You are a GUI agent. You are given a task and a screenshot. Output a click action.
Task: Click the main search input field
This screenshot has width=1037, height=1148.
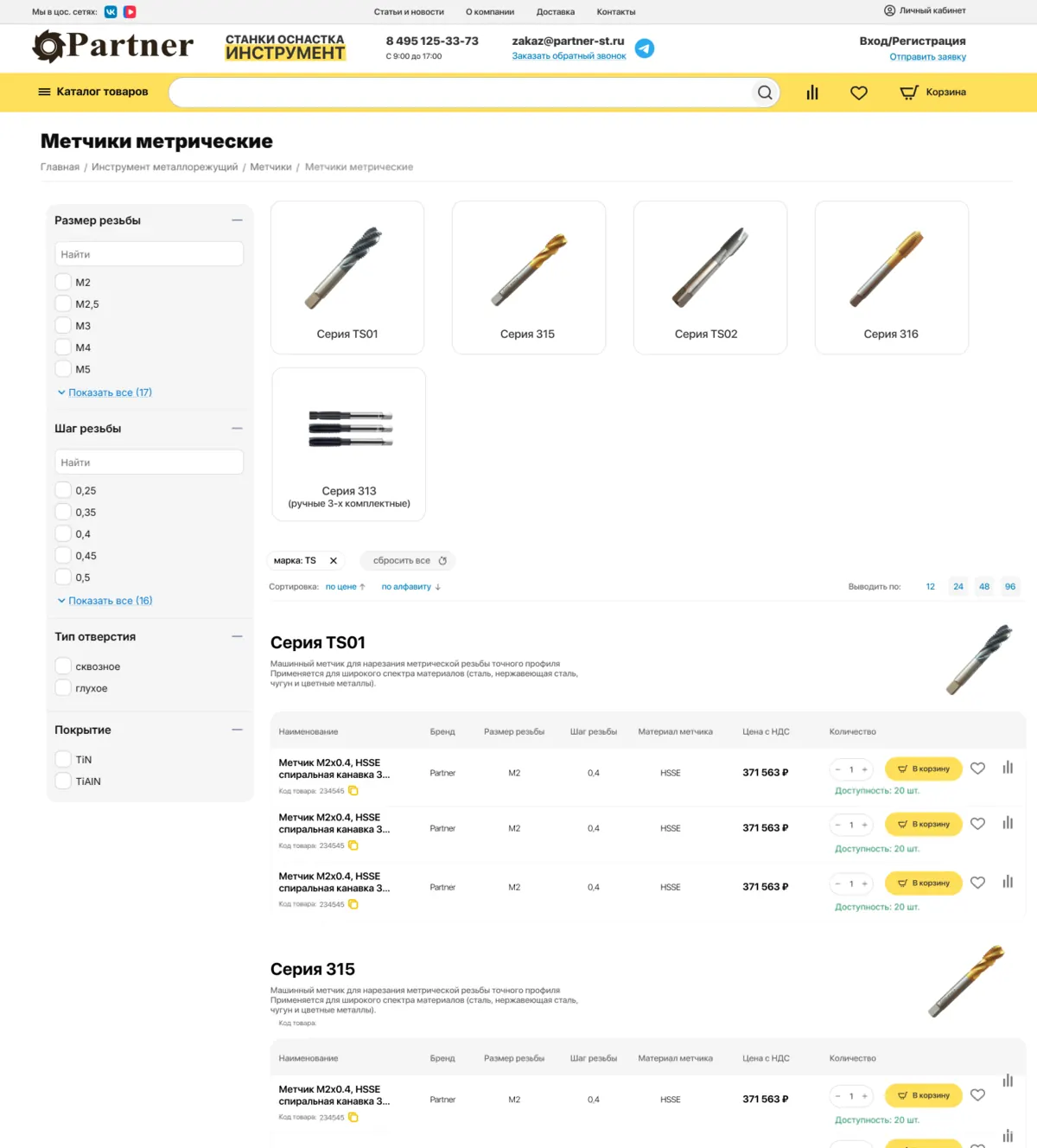coord(462,92)
